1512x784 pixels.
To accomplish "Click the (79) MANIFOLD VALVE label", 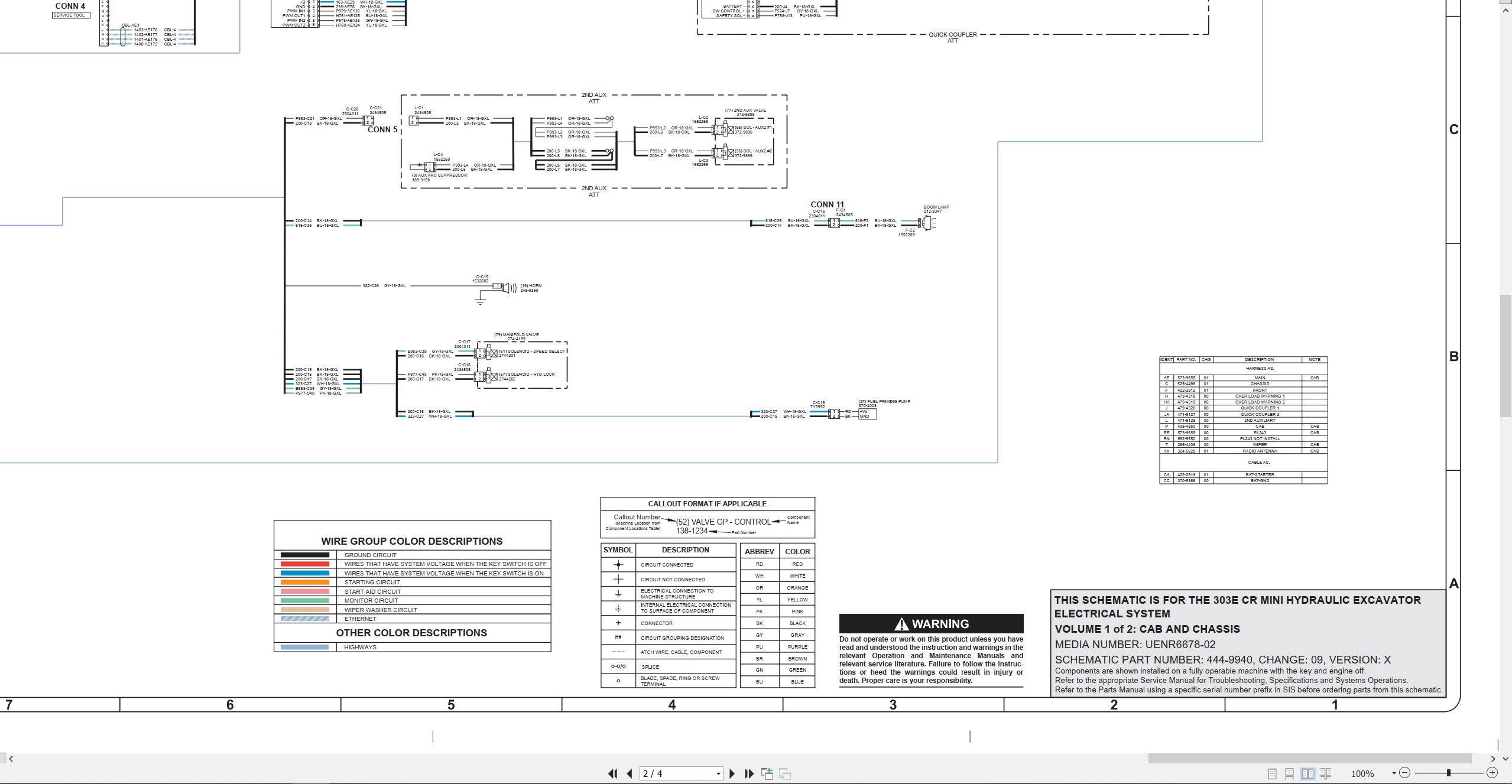I will pos(516,335).
